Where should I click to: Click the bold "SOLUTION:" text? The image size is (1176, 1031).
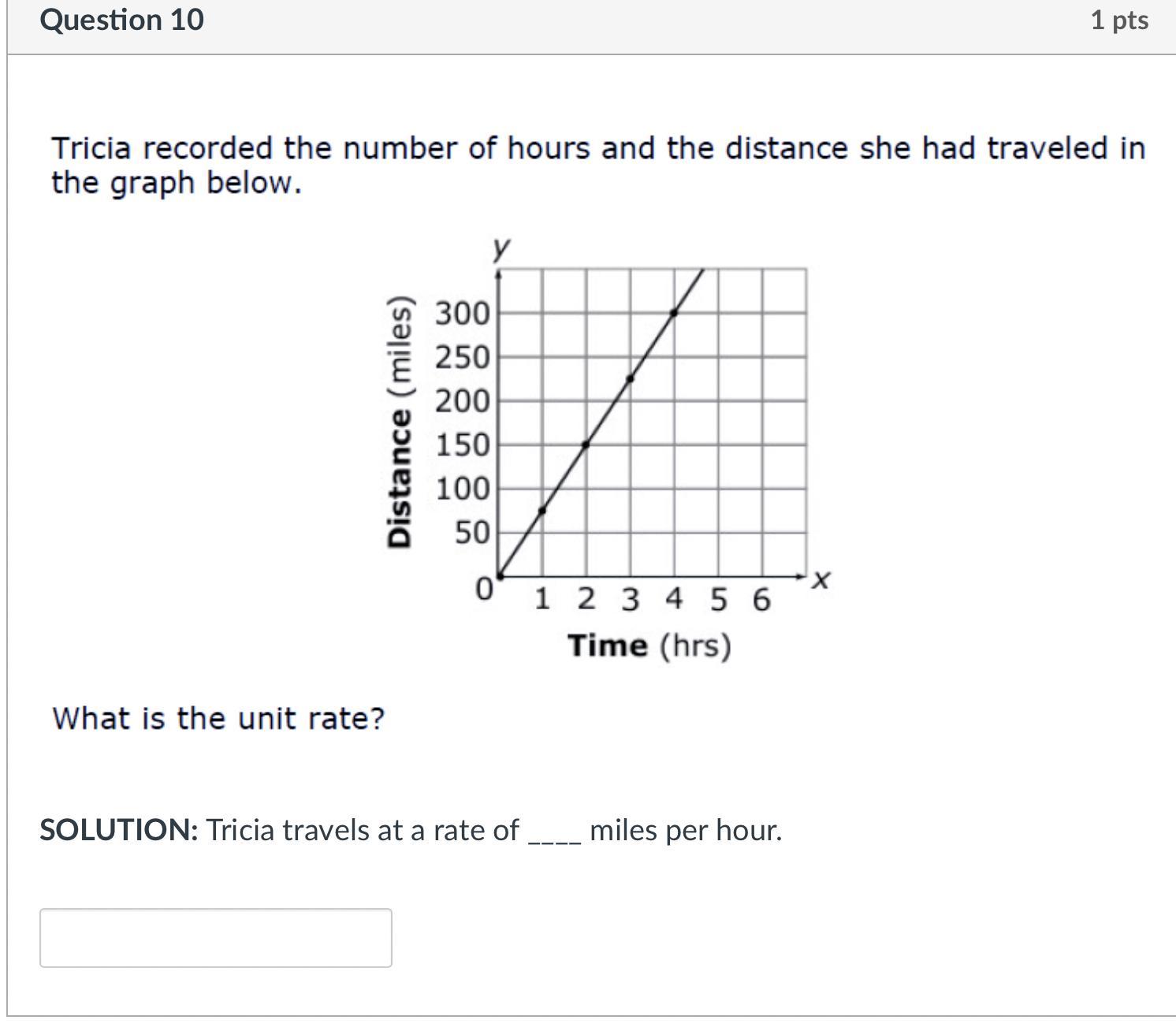118,830
